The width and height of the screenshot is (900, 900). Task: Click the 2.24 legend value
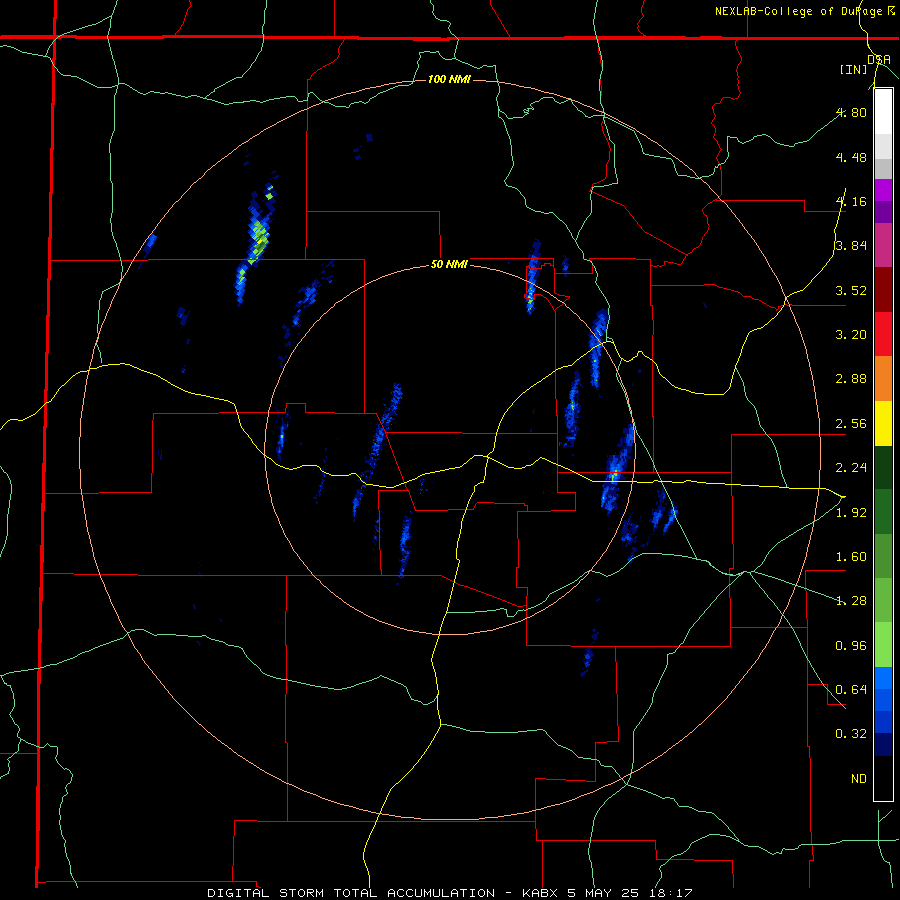coord(851,467)
